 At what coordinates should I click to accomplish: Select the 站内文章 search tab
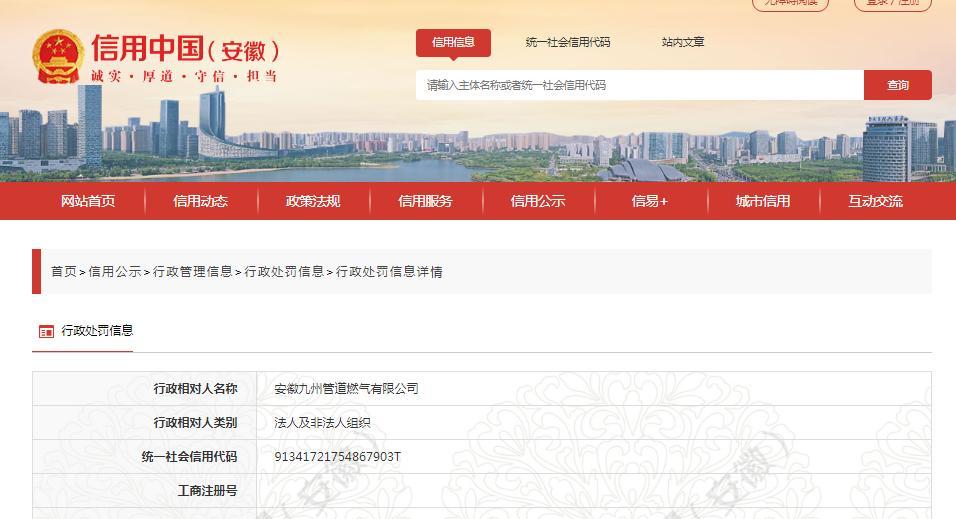point(683,42)
